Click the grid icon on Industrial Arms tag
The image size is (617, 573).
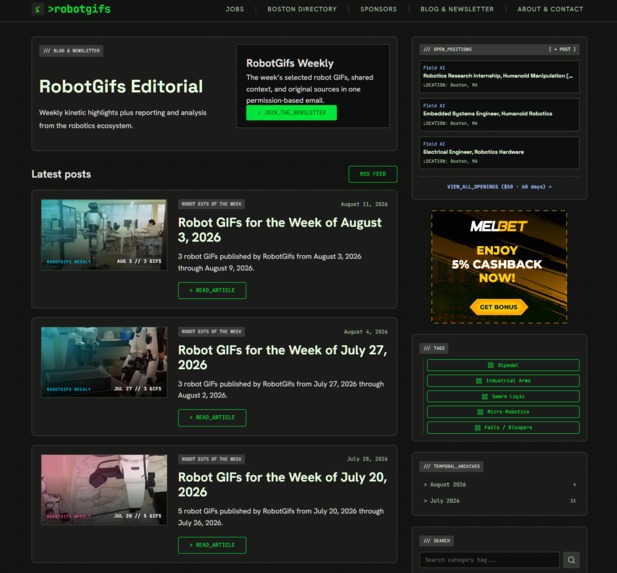tap(478, 381)
